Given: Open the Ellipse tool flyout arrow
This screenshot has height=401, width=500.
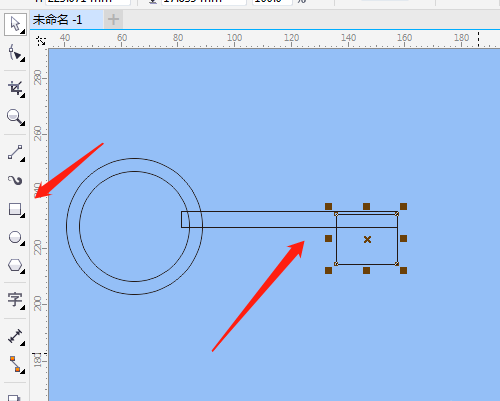Looking at the screenshot, I should tap(23, 244).
